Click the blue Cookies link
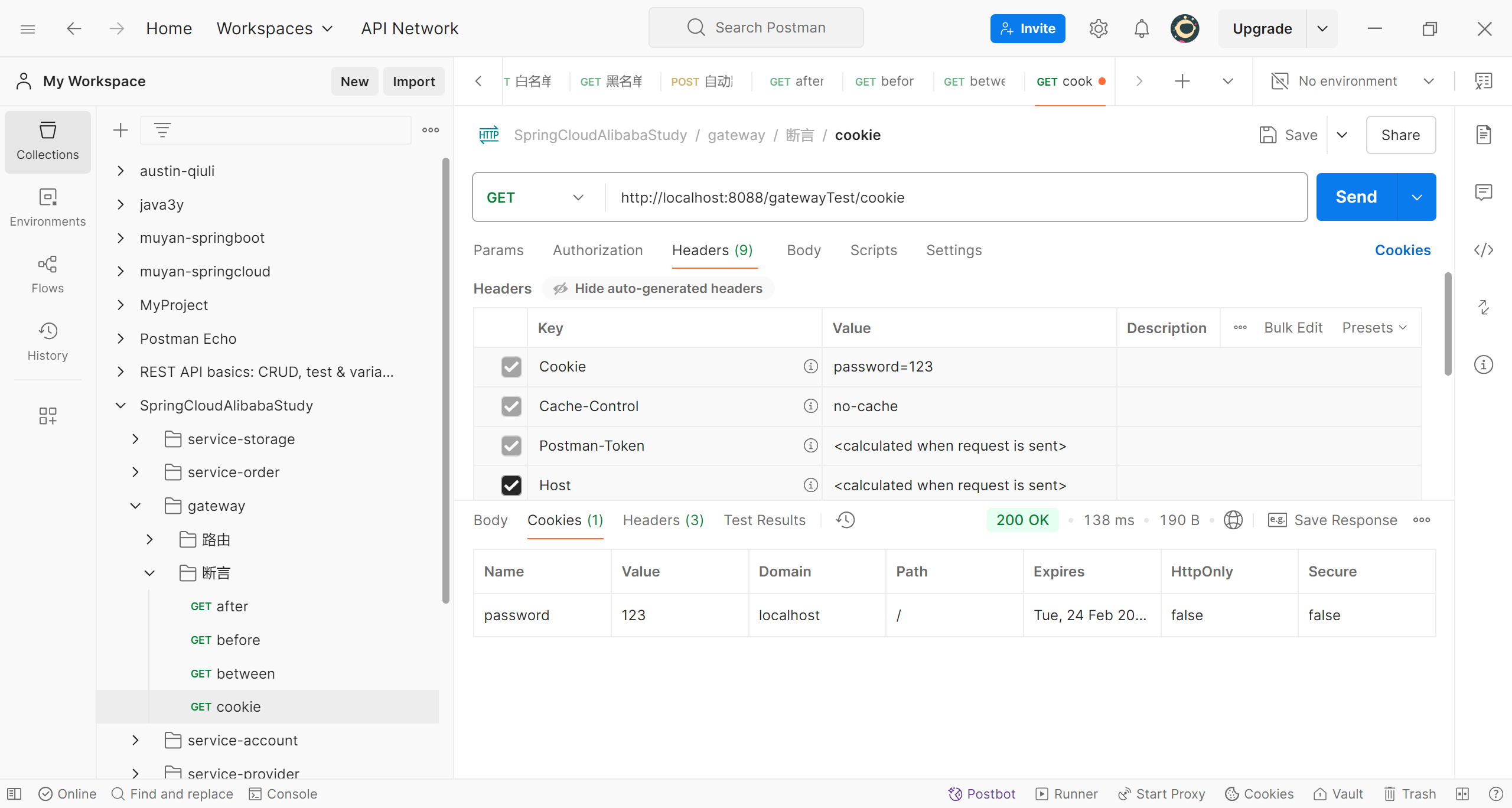The image size is (1512, 808). click(x=1402, y=250)
